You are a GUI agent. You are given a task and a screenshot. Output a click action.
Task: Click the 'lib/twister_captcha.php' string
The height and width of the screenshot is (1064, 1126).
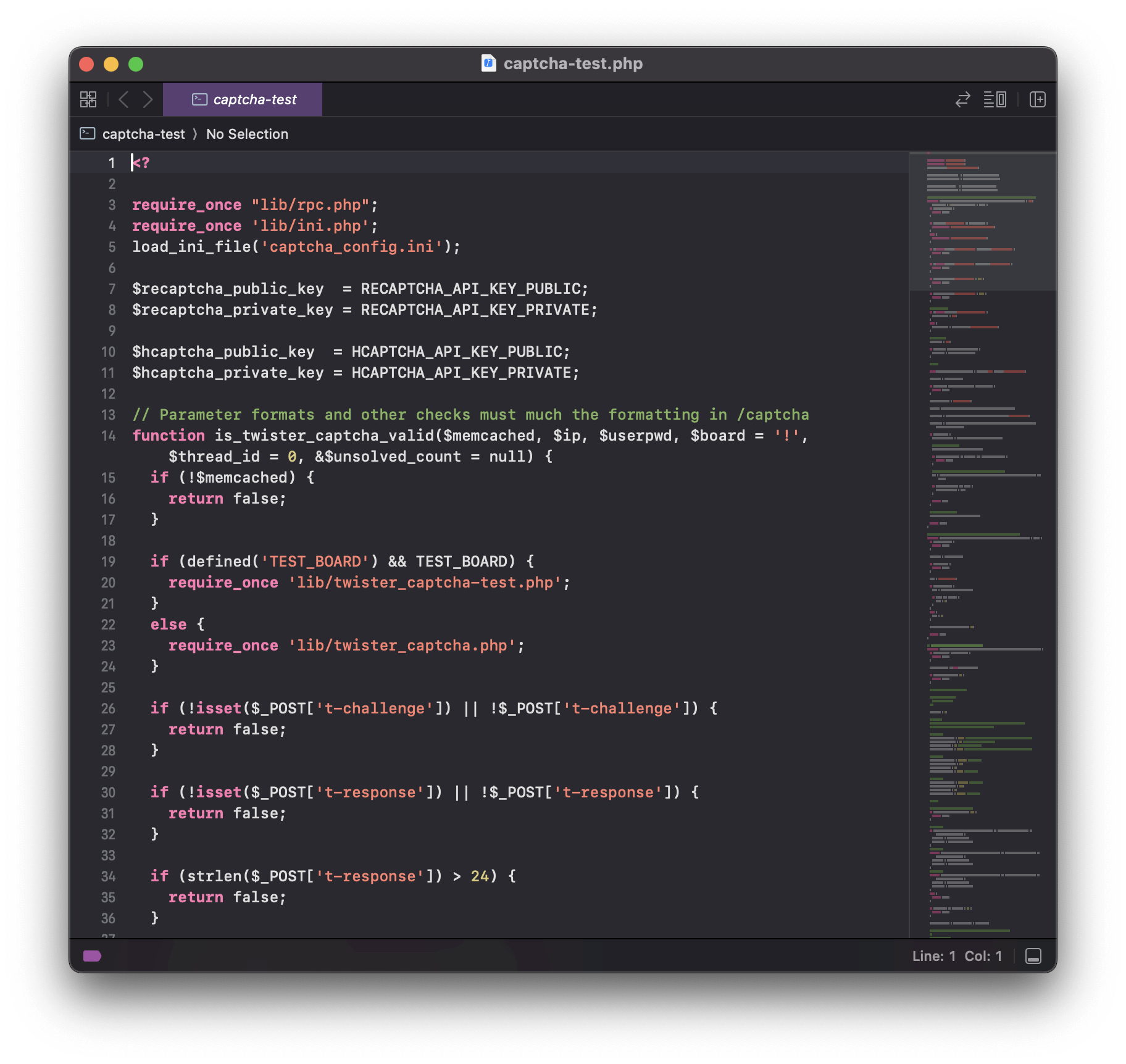[402, 646]
